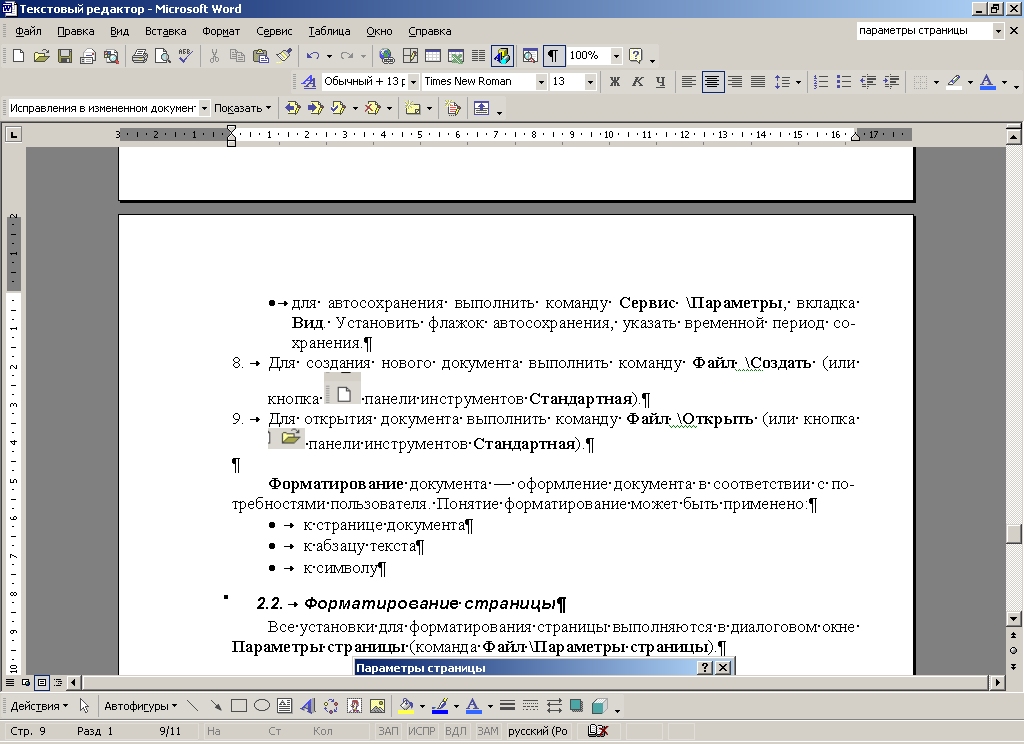Align text to the left
This screenshot has height=744, width=1024.
coord(688,82)
